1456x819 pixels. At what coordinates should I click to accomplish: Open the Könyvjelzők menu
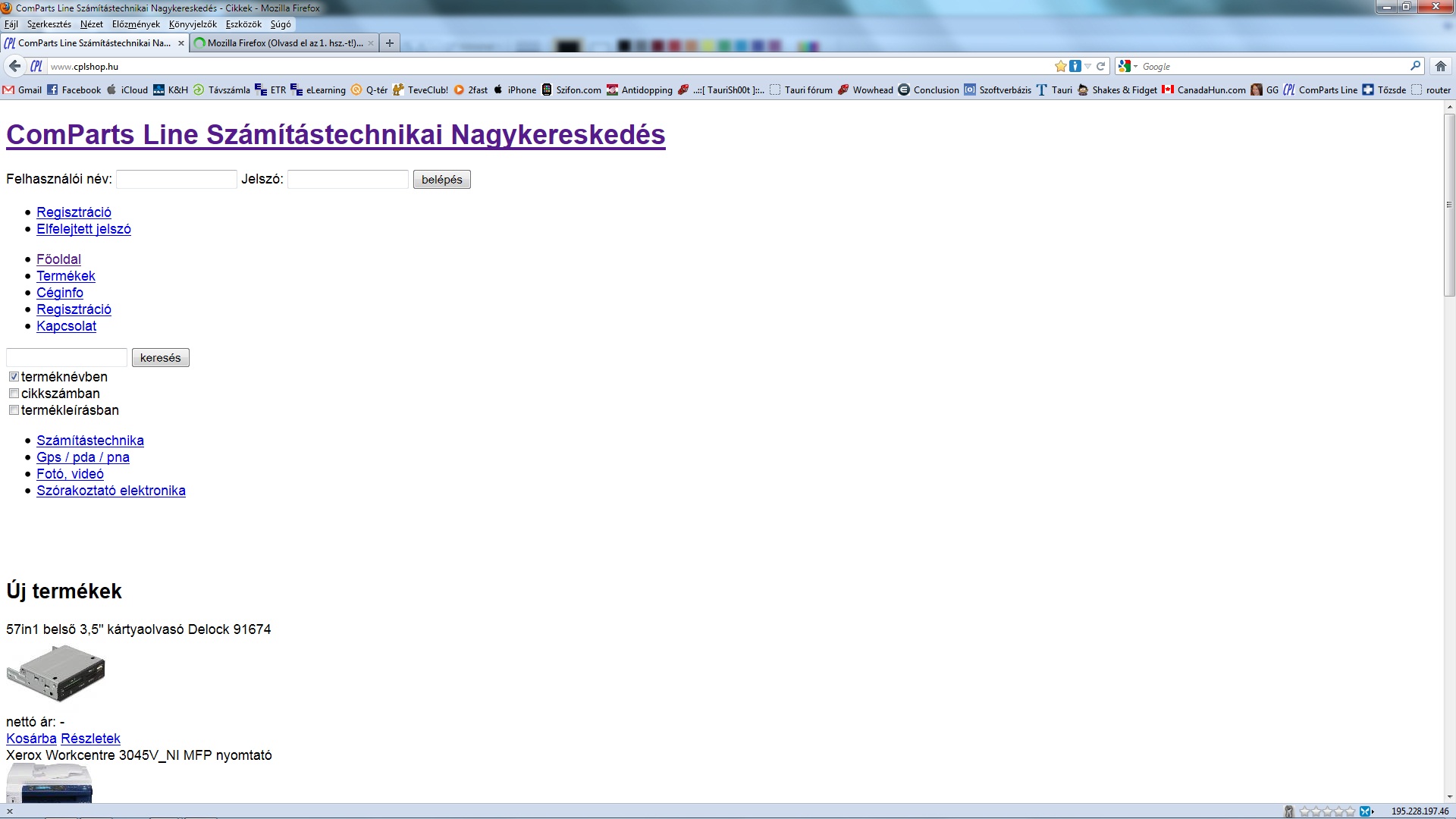click(193, 24)
